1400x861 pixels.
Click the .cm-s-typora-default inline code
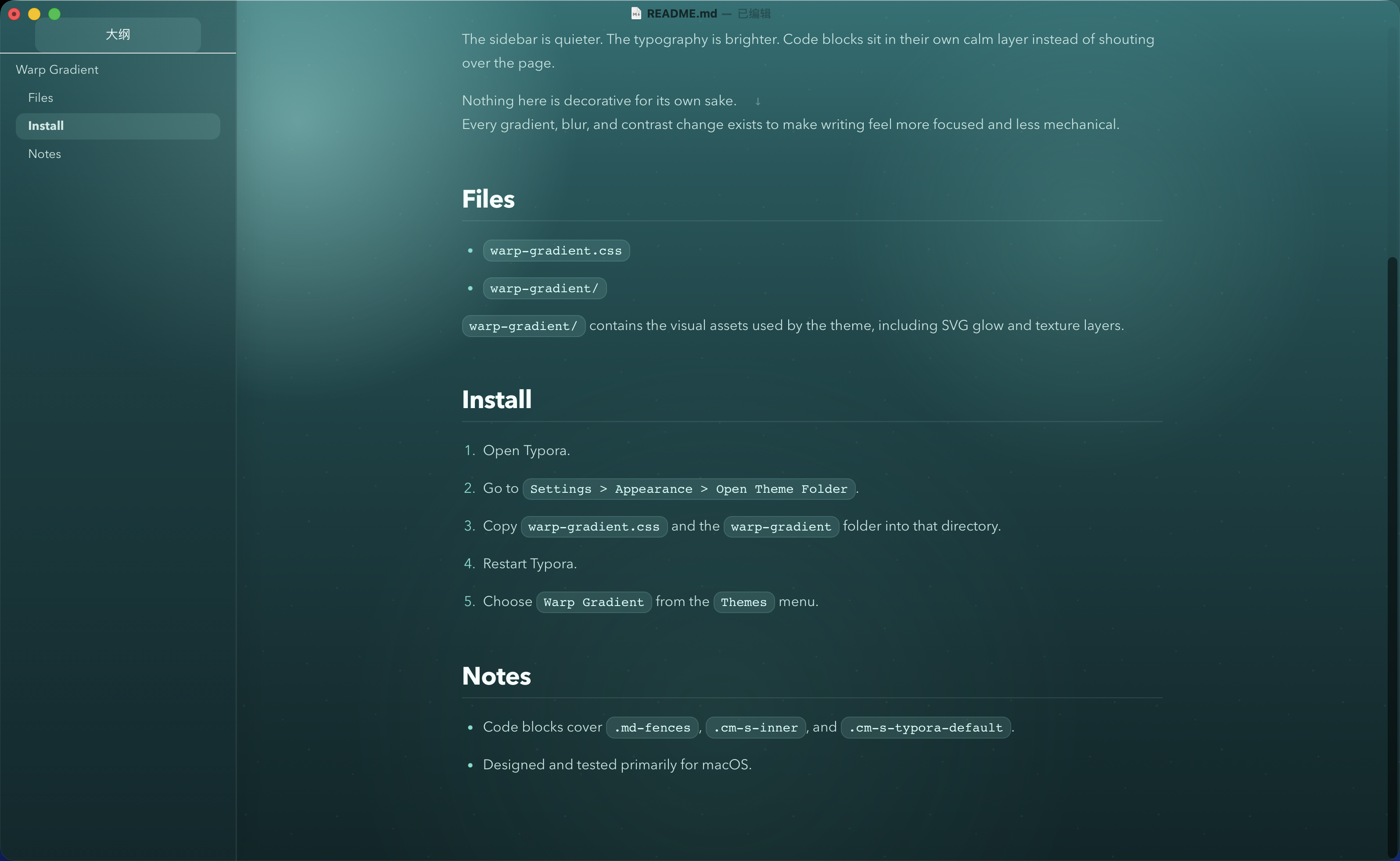(925, 728)
